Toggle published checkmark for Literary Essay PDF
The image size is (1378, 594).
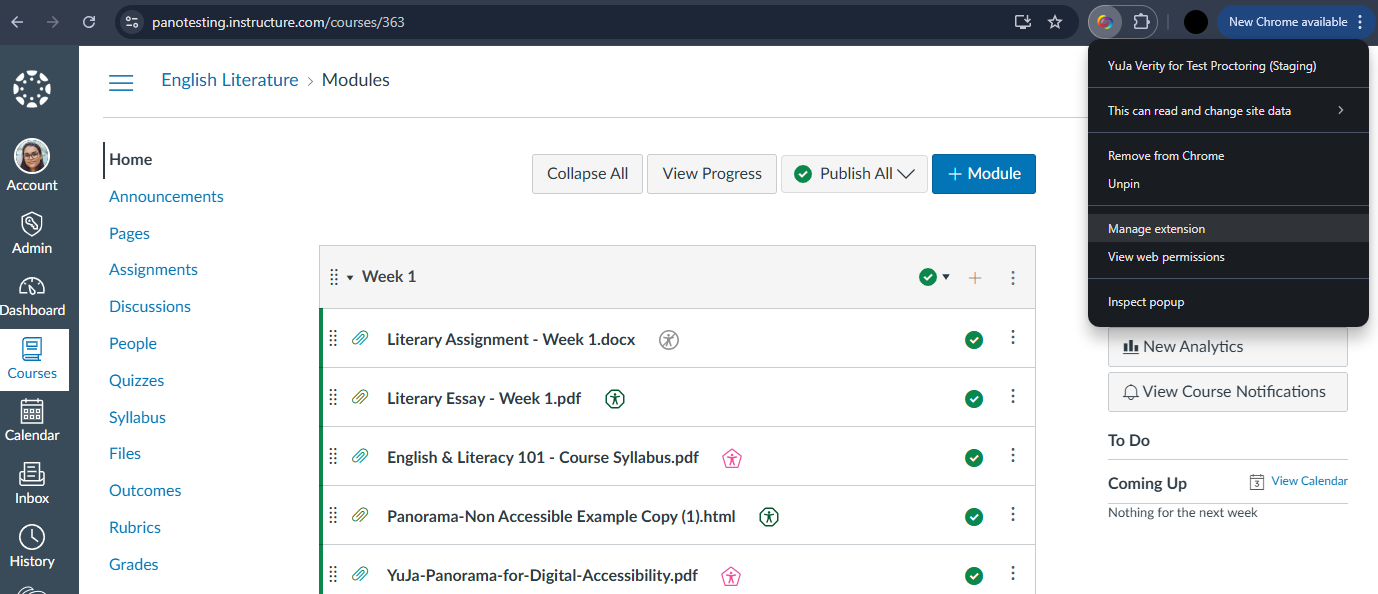pyautogui.click(x=974, y=399)
